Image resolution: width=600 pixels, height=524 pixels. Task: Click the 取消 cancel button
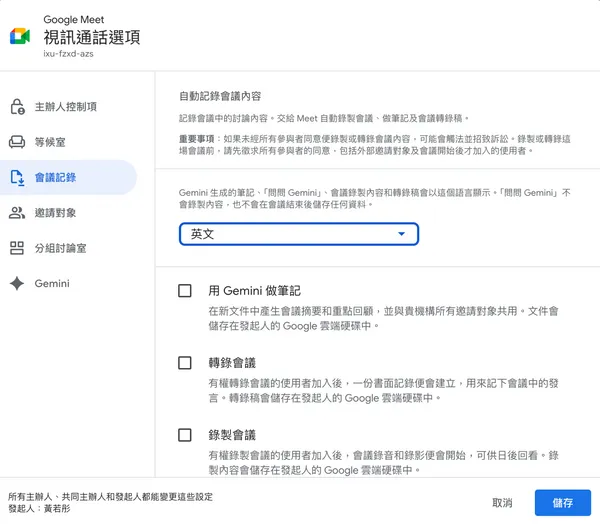tap(502, 503)
